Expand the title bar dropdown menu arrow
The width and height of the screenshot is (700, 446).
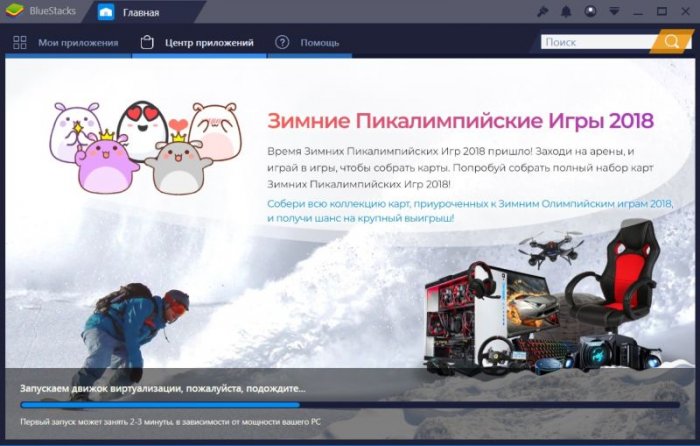click(x=614, y=12)
